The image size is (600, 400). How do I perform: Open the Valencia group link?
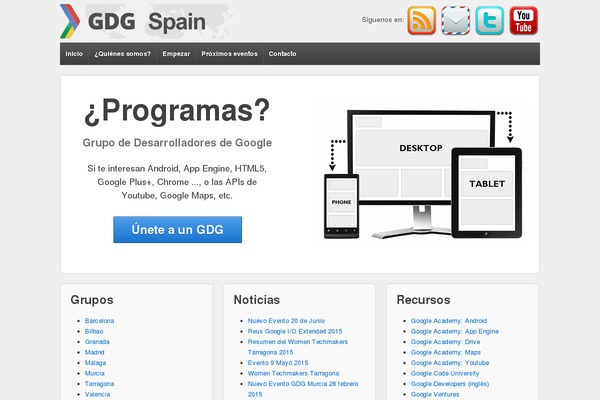(98, 394)
